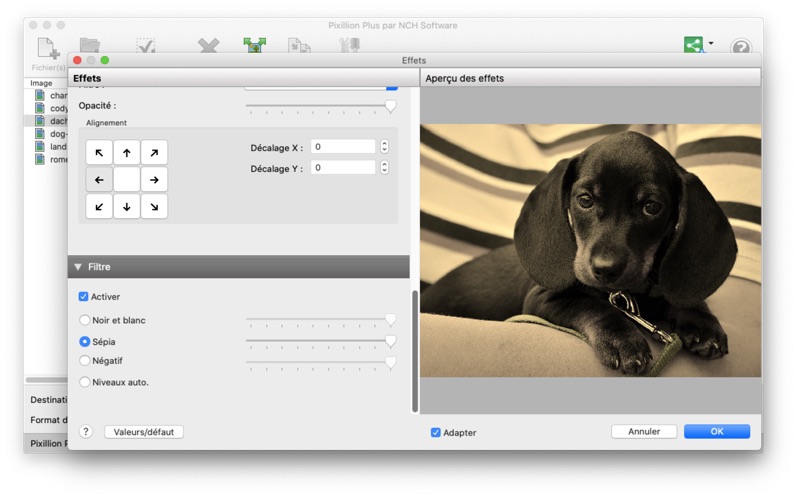Select the "dach" file in the list
The height and width of the screenshot is (500, 800).
(58, 121)
